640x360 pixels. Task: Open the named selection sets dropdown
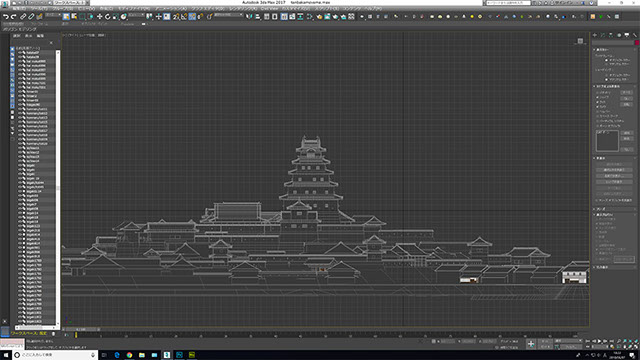pyautogui.click(x=229, y=16)
